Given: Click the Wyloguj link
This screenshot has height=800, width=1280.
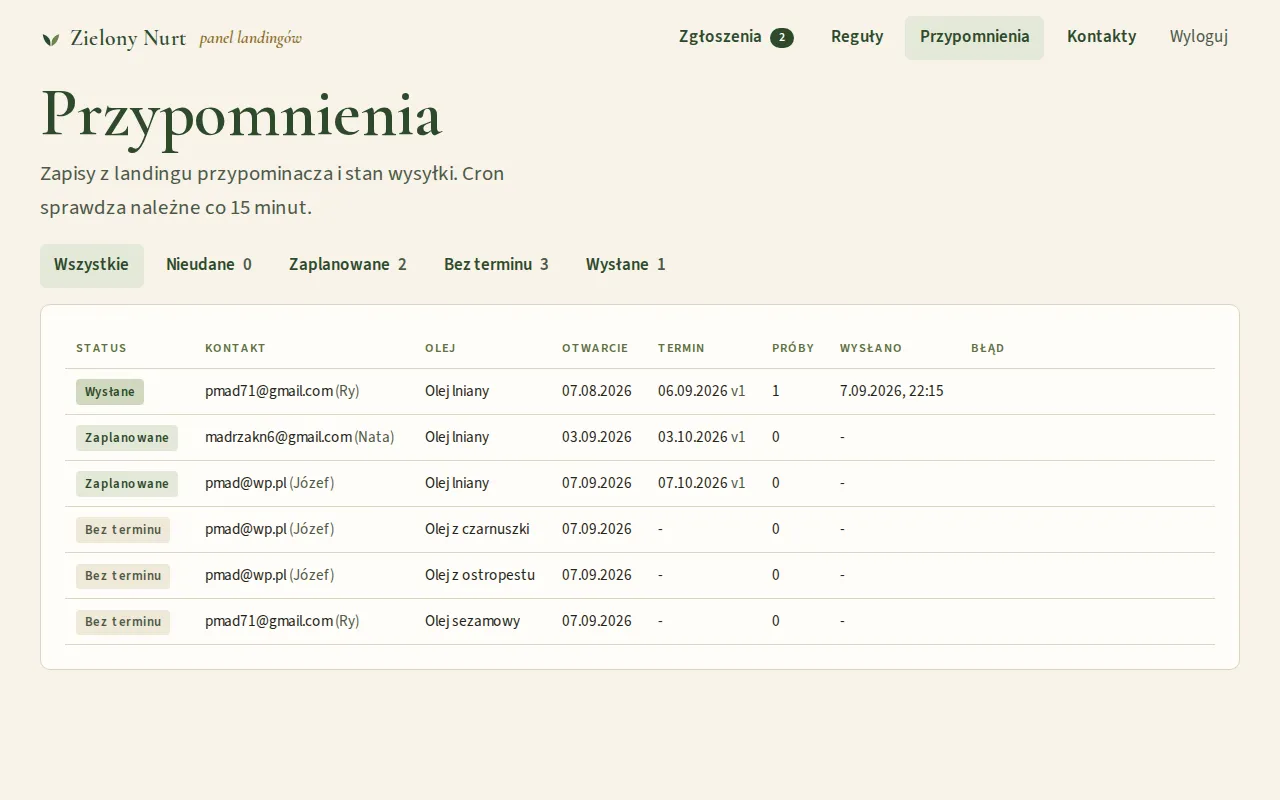Looking at the screenshot, I should point(1199,38).
